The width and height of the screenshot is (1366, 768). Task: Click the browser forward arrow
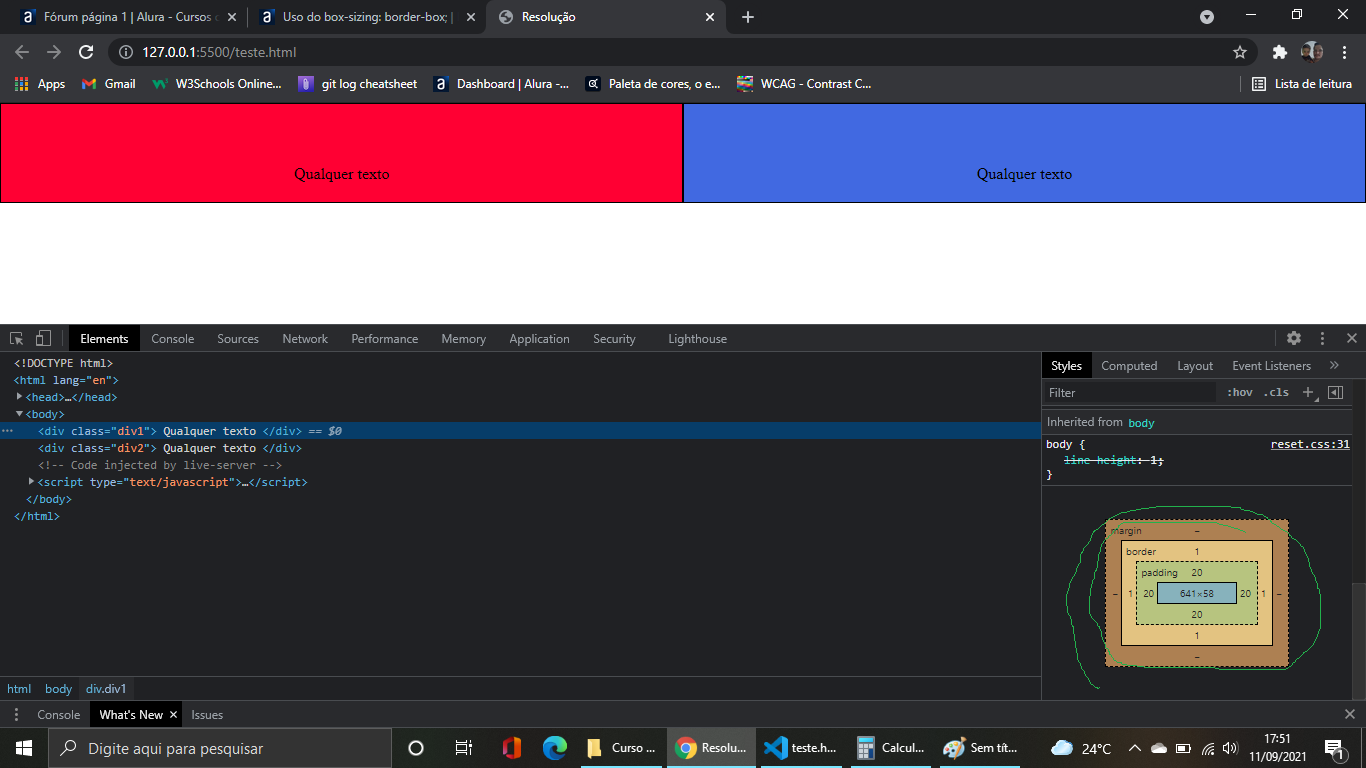pyautogui.click(x=54, y=52)
